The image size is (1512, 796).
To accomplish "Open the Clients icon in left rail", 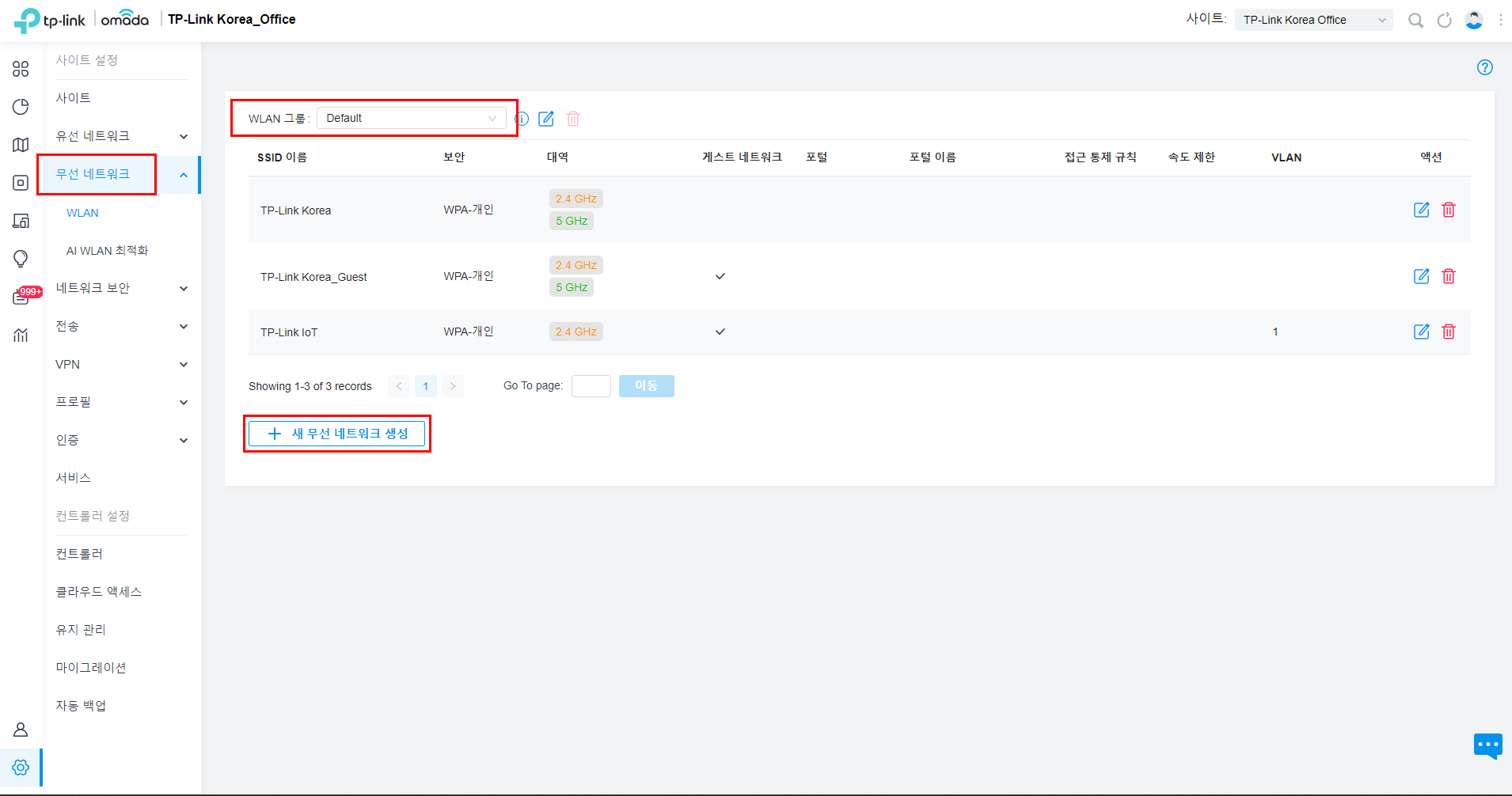I will (21, 221).
